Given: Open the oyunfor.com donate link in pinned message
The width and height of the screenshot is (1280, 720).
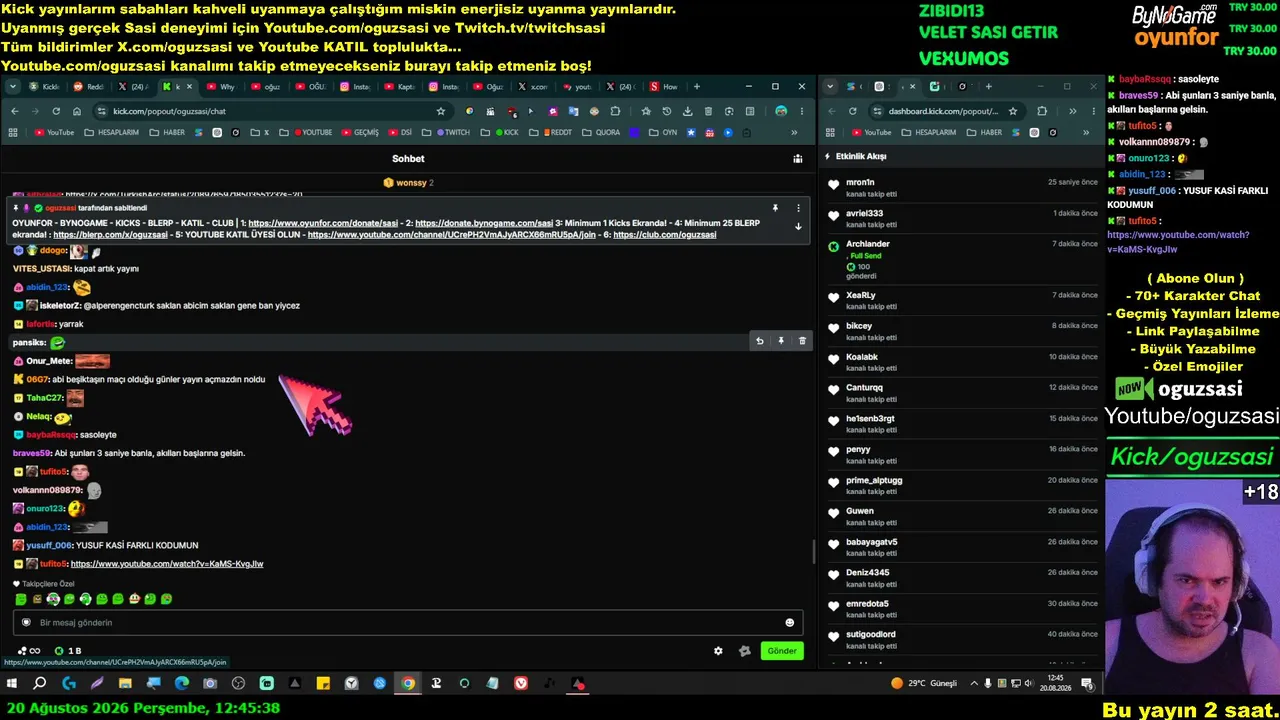Looking at the screenshot, I should point(323,223).
